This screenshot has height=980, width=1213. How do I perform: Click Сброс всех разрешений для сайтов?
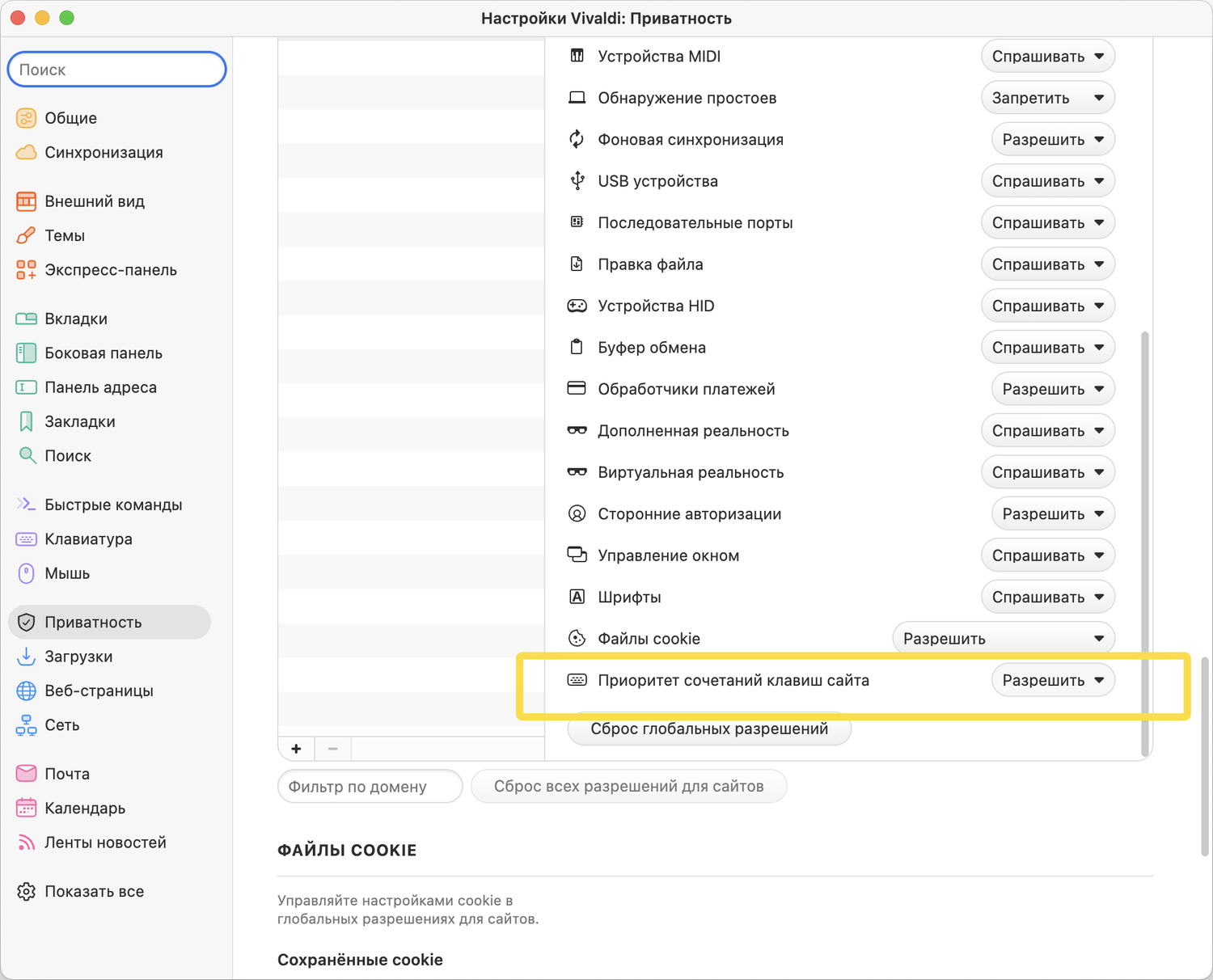click(x=628, y=786)
